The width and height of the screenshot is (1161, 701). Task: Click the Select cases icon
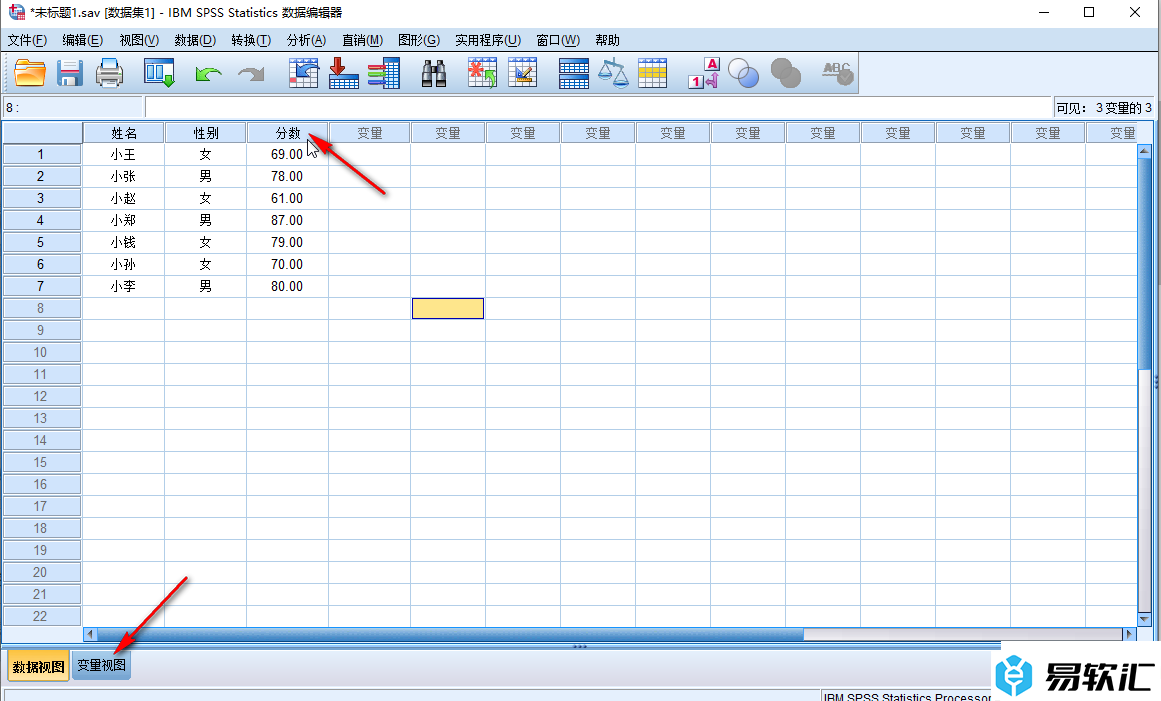coord(652,73)
